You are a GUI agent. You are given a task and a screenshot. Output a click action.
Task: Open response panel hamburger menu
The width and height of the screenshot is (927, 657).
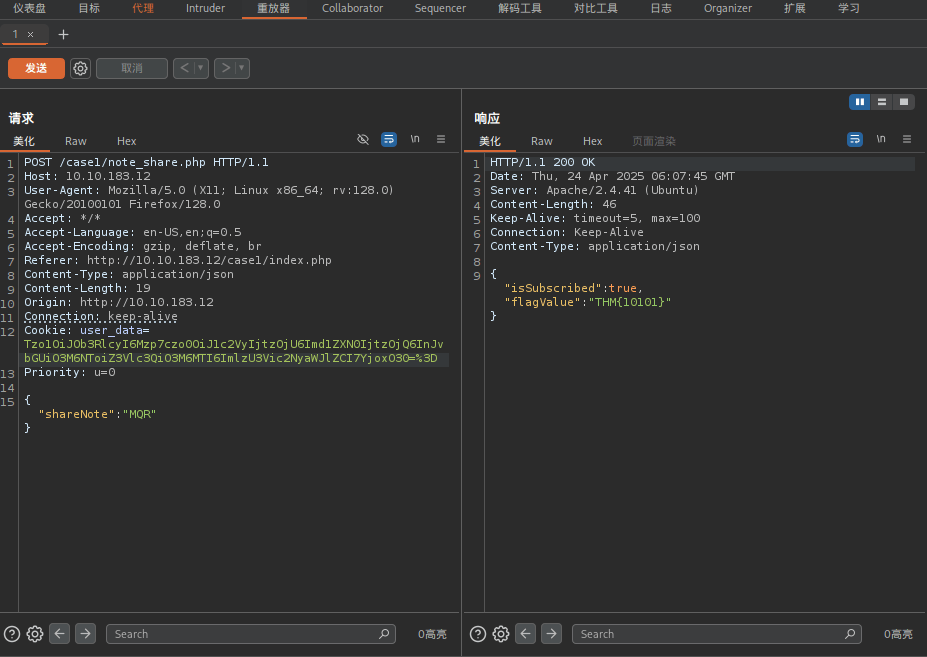coord(907,139)
